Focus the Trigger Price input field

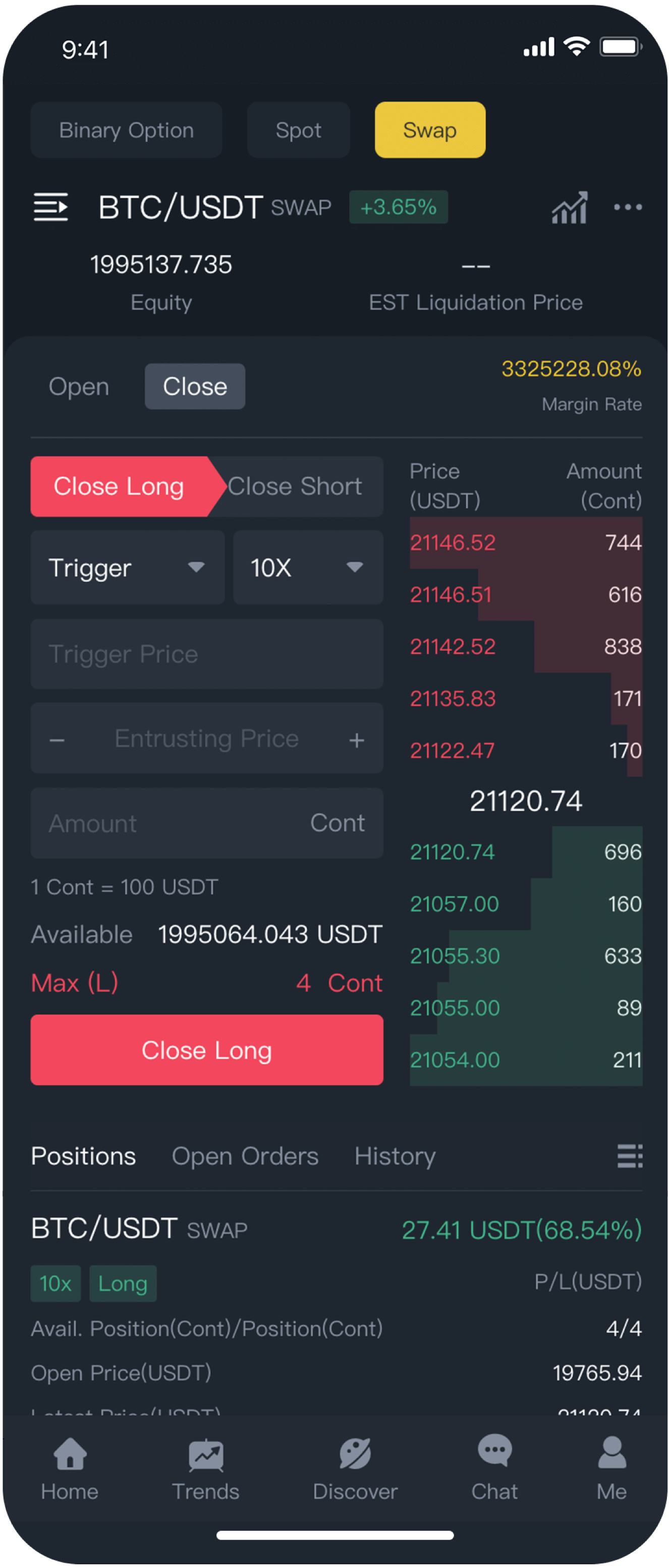(x=207, y=654)
